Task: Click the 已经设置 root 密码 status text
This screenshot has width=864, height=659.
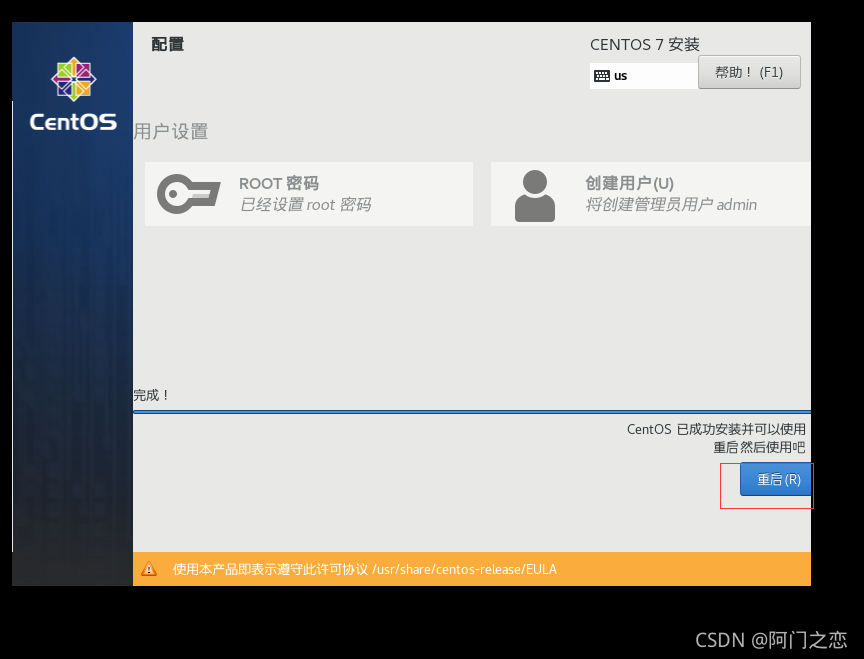Action: (x=306, y=204)
